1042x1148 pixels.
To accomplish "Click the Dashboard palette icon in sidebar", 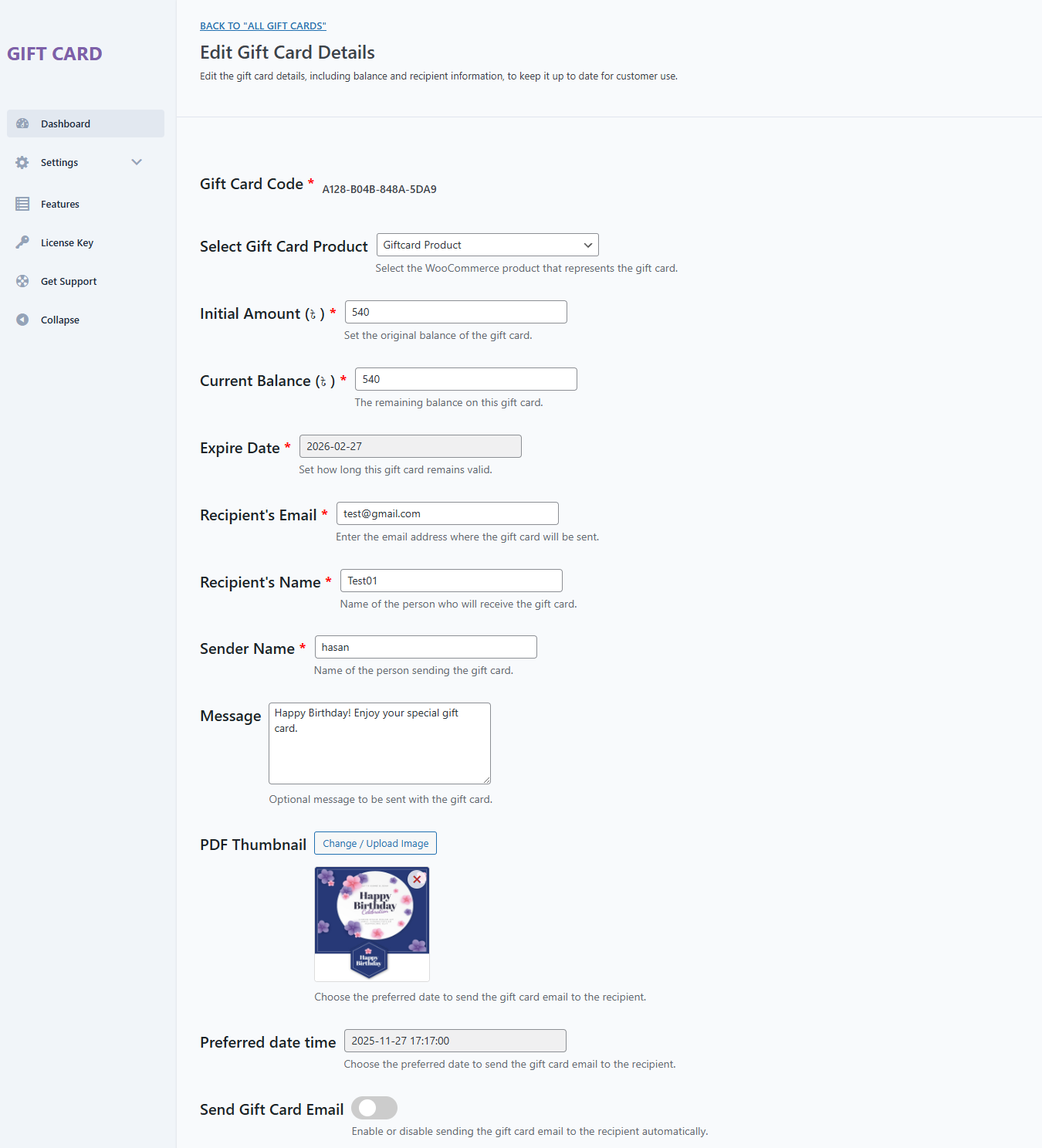I will point(22,124).
